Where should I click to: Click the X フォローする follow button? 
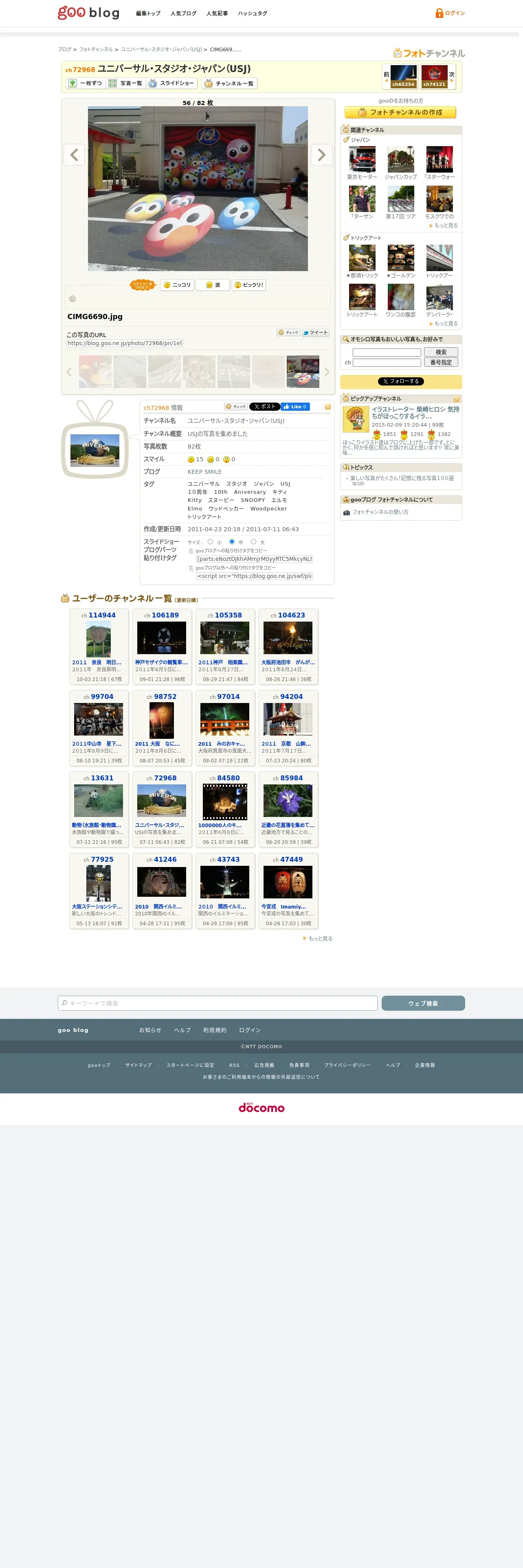(401, 382)
